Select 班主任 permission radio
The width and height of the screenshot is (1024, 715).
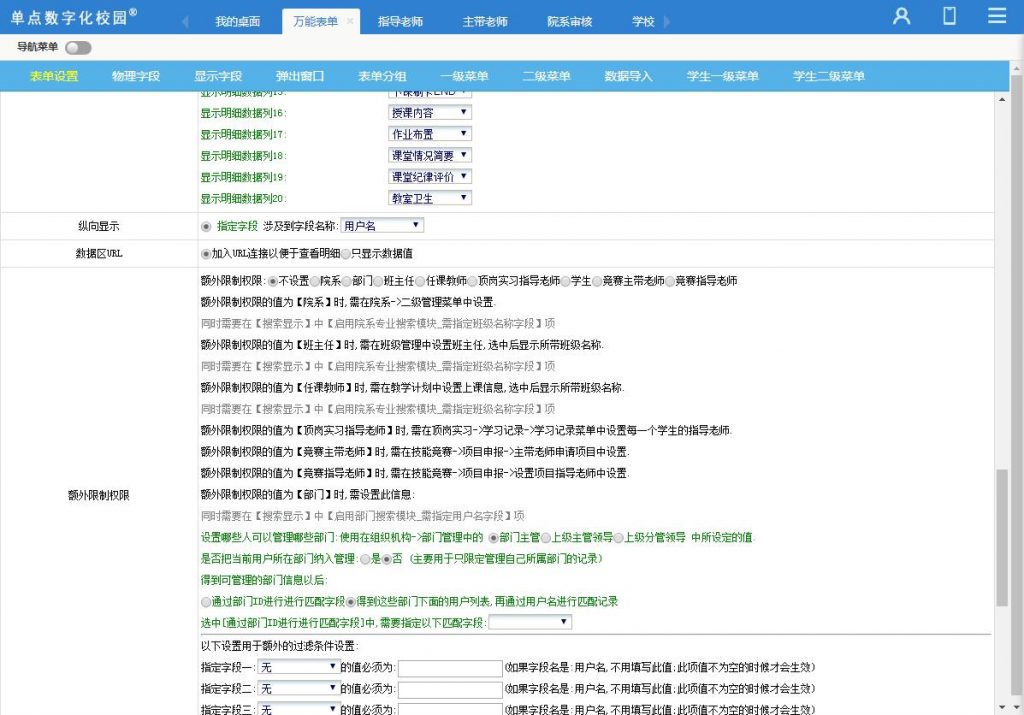378,281
